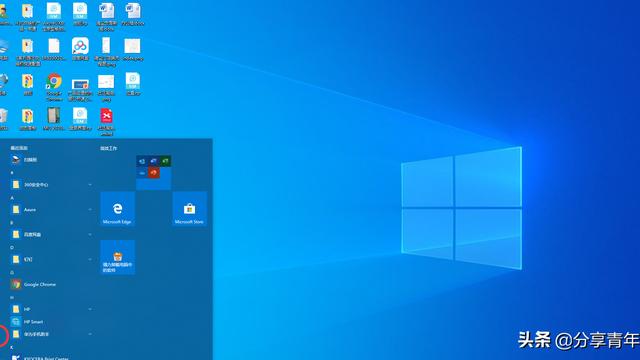
Task: Expand the folder chevron under letter D
Action: tap(90, 259)
